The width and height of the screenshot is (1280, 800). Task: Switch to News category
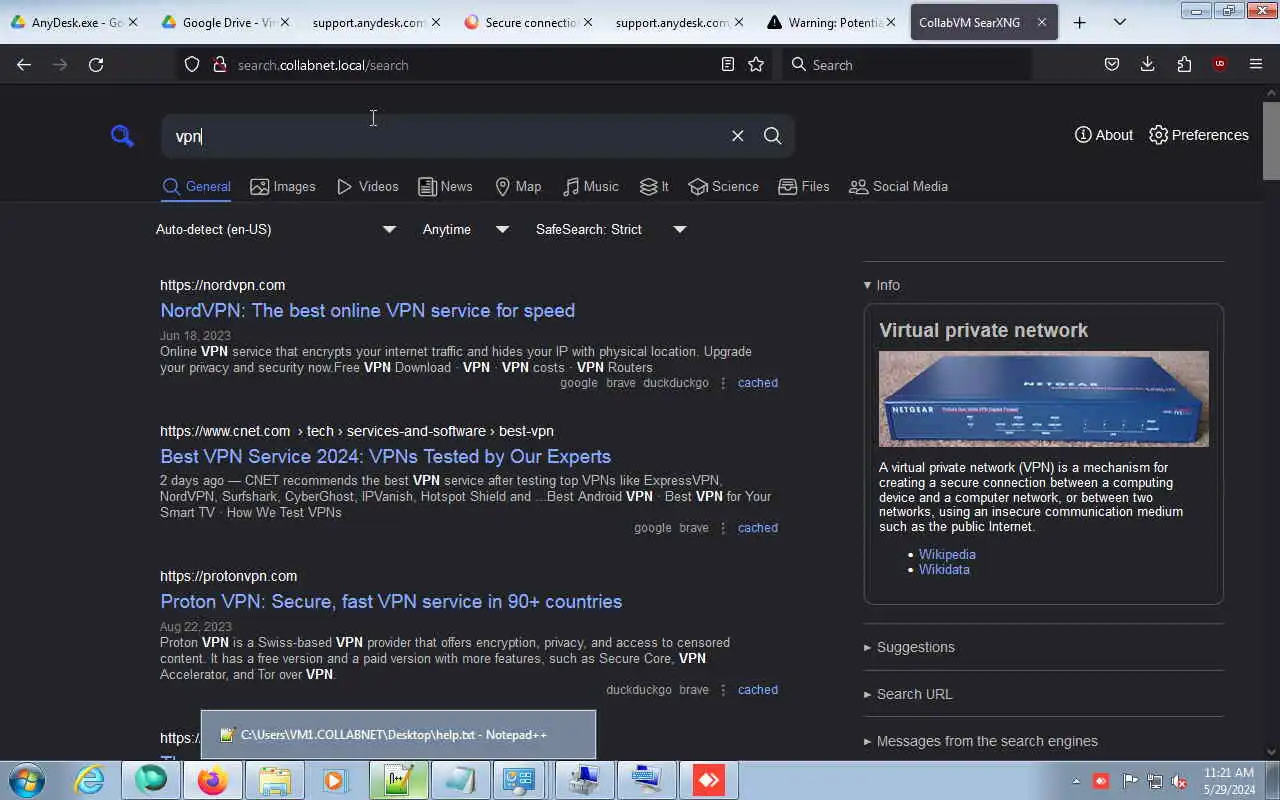point(445,187)
